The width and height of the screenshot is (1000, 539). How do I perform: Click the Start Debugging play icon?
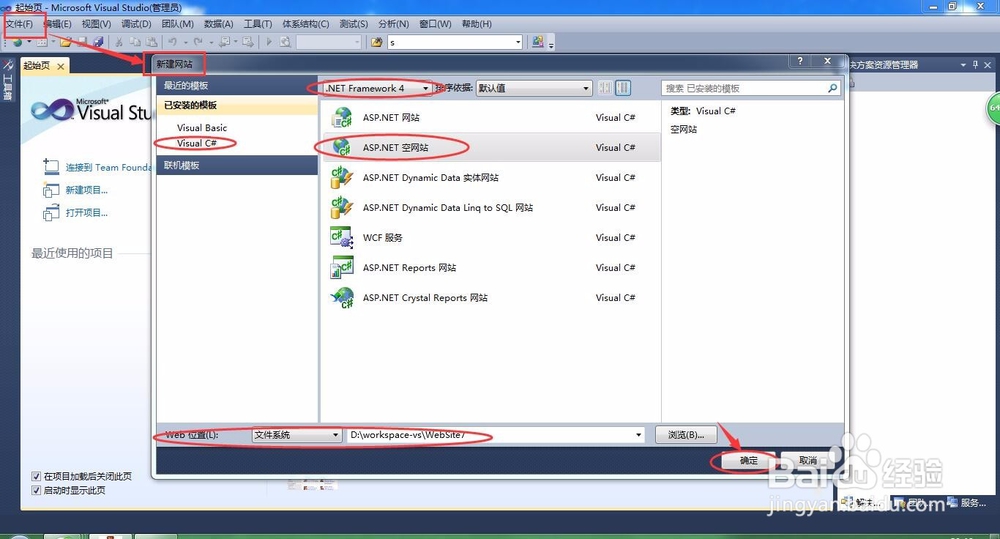tap(269, 42)
